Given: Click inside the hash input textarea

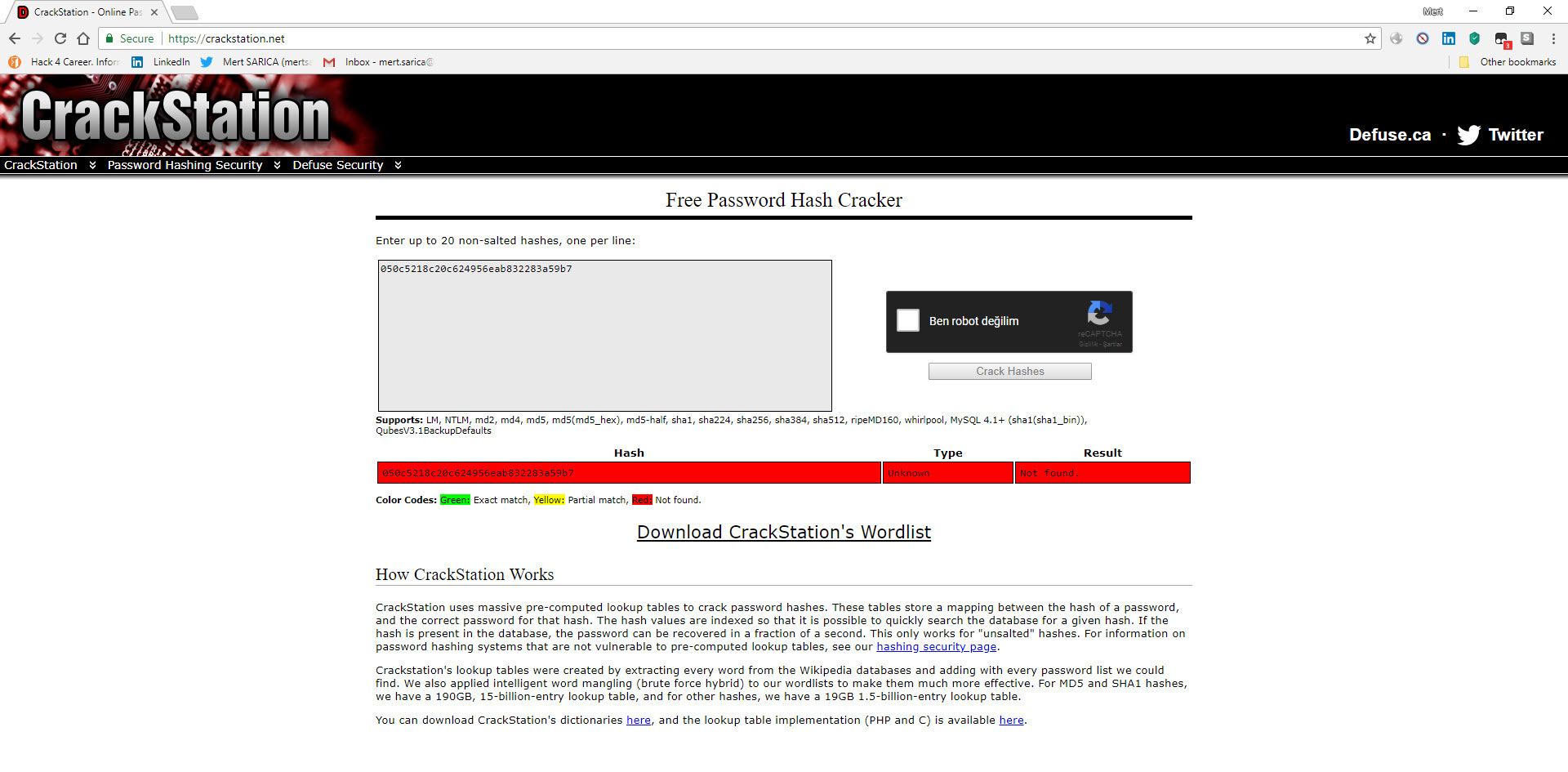Looking at the screenshot, I should (x=605, y=336).
